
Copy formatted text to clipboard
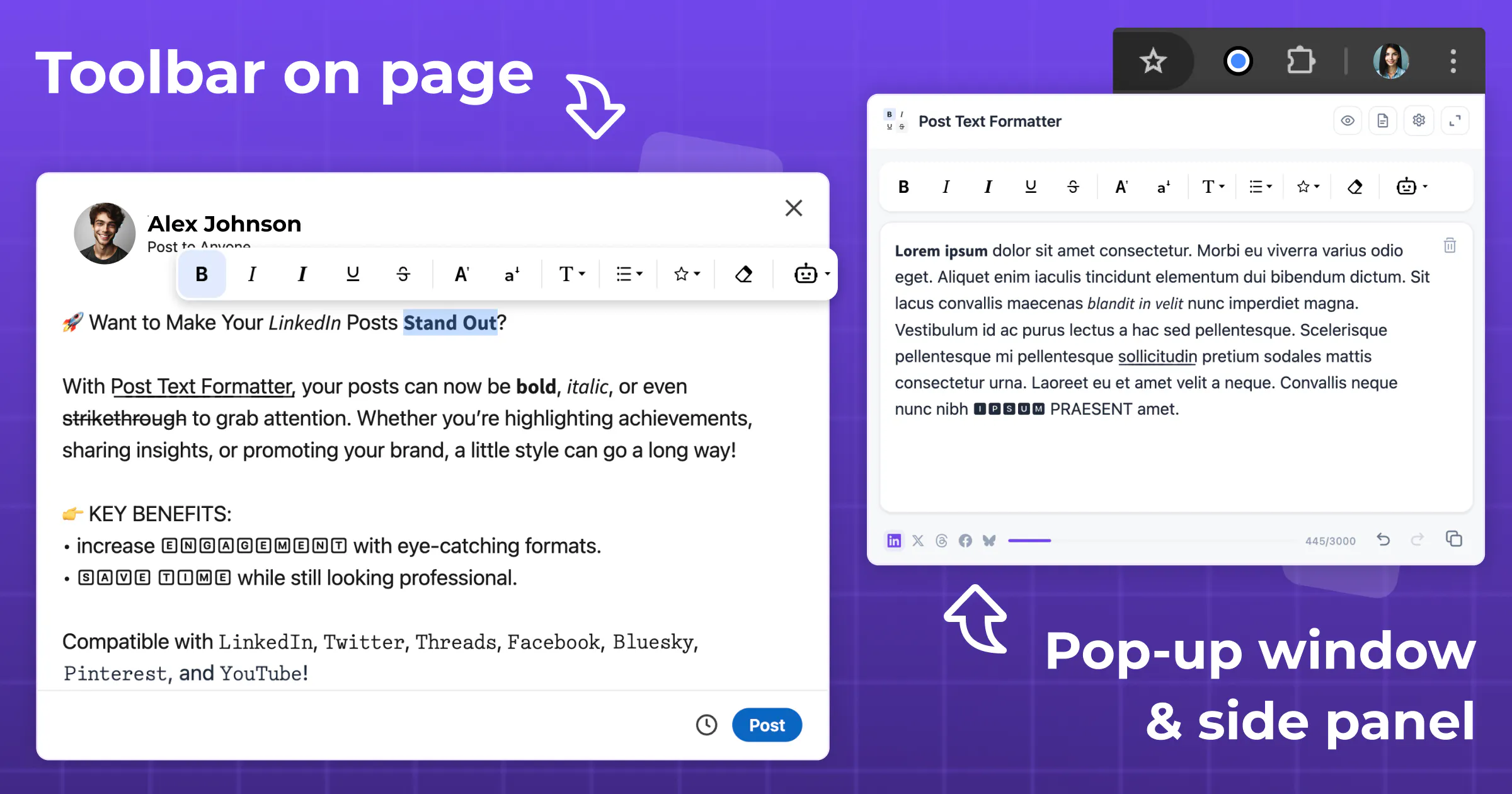point(1454,539)
